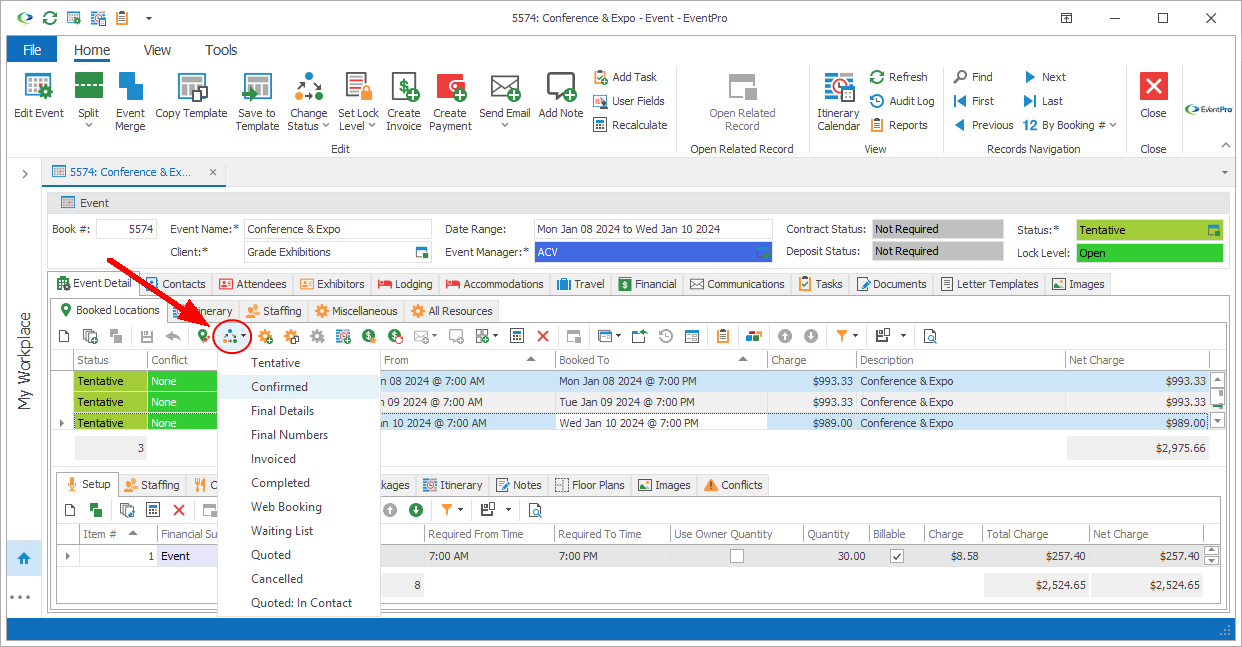Click the move up arrow in Booked Locations toolbar
Screen dimensions: 1242x647
pos(785,336)
